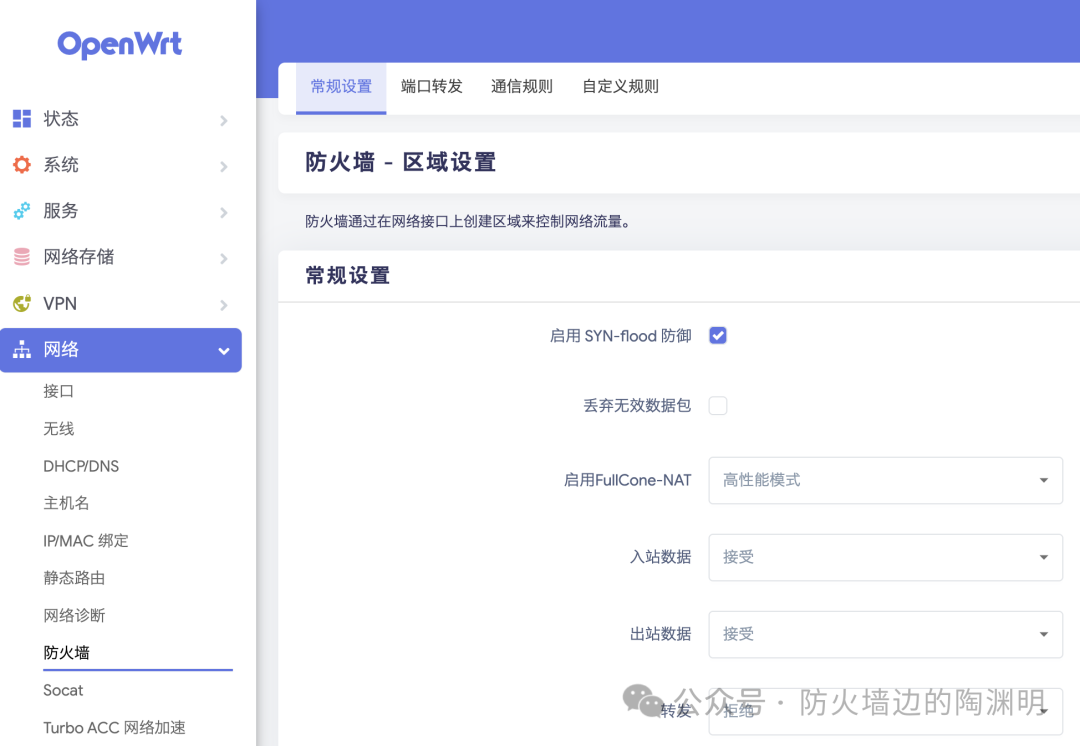
Task: Click the OpenWrt logo
Action: coord(120,45)
